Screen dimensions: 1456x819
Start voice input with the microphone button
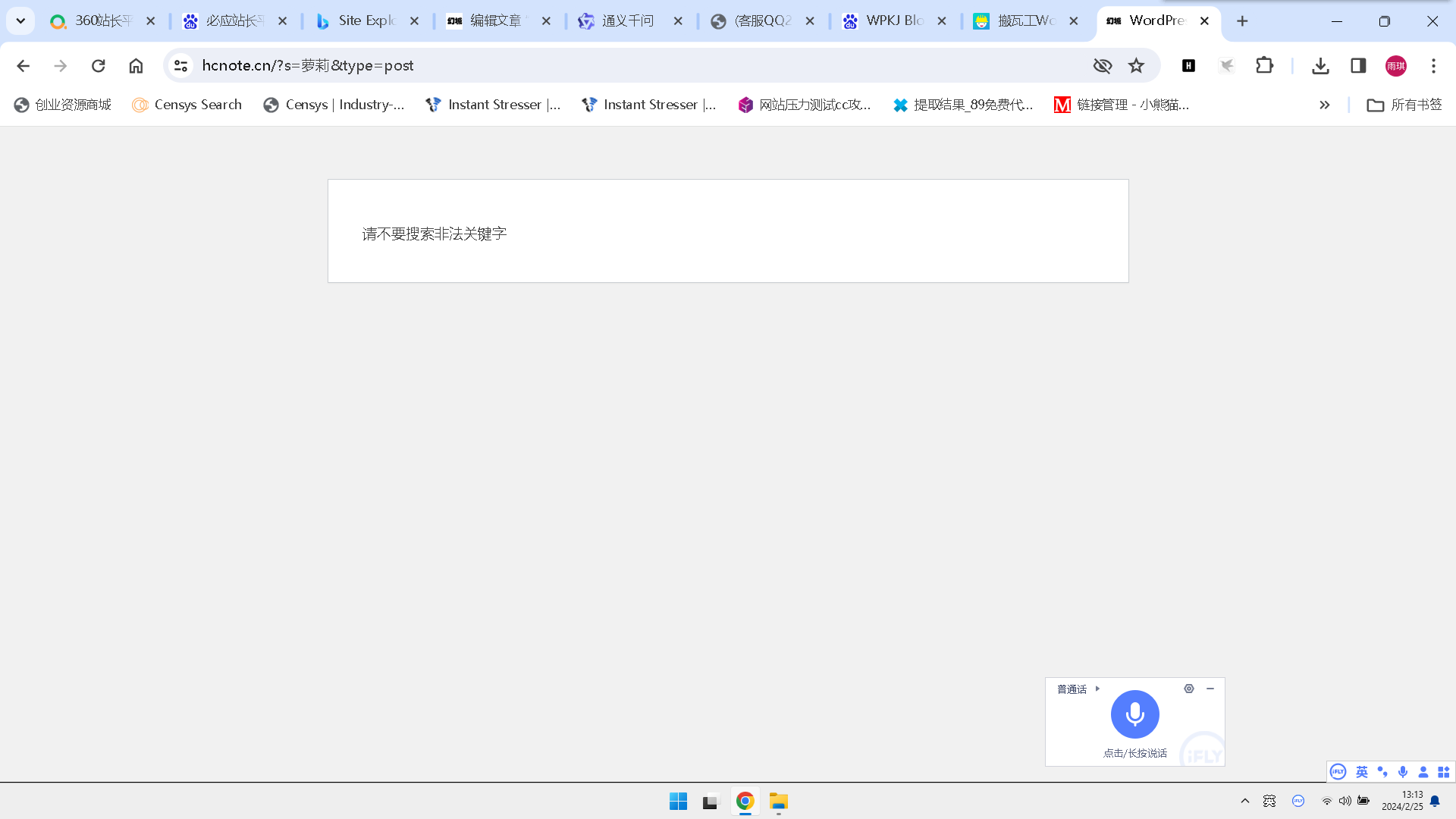coord(1135,714)
